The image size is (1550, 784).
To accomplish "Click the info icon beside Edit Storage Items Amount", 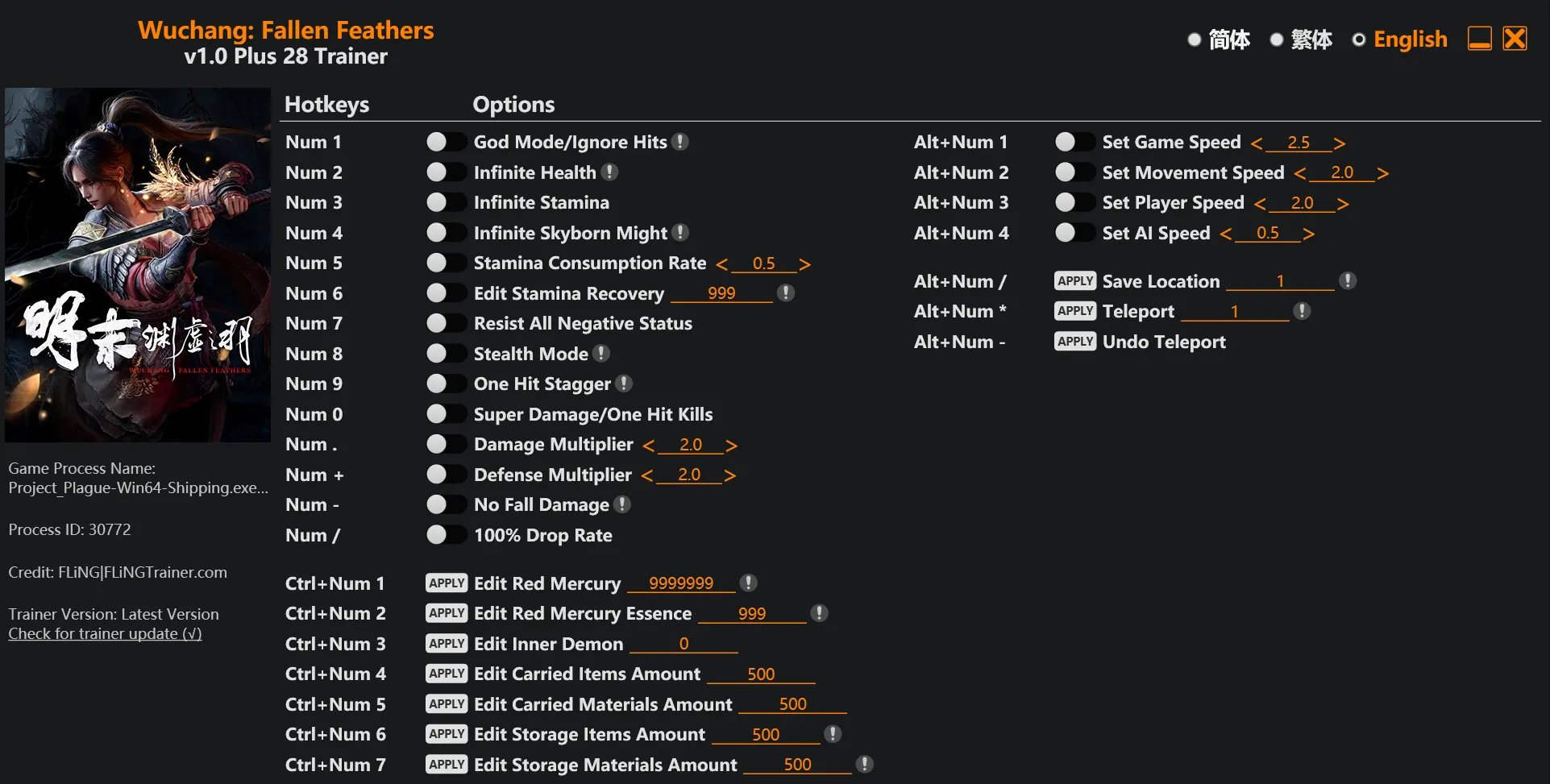I will click(833, 734).
